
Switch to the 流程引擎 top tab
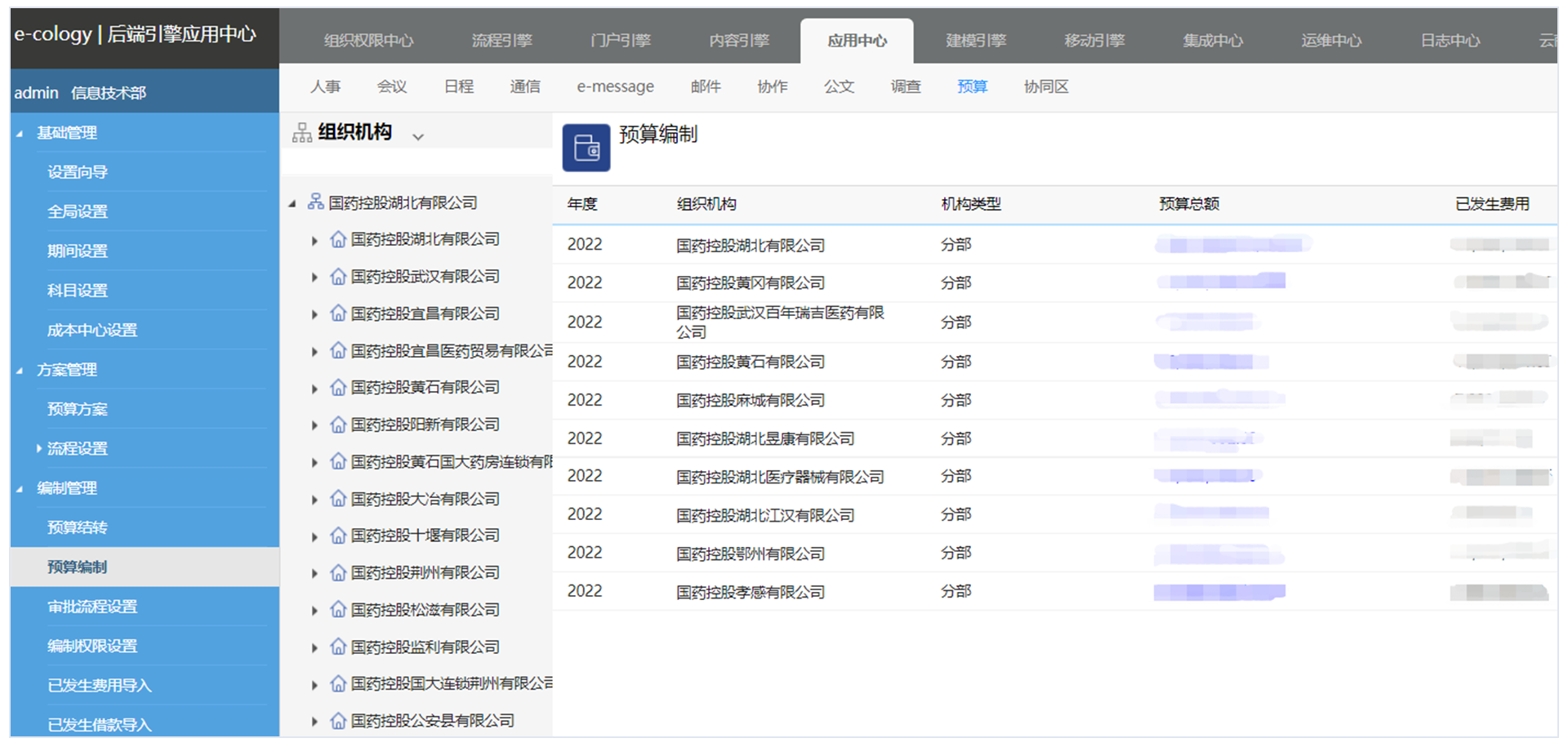(501, 40)
